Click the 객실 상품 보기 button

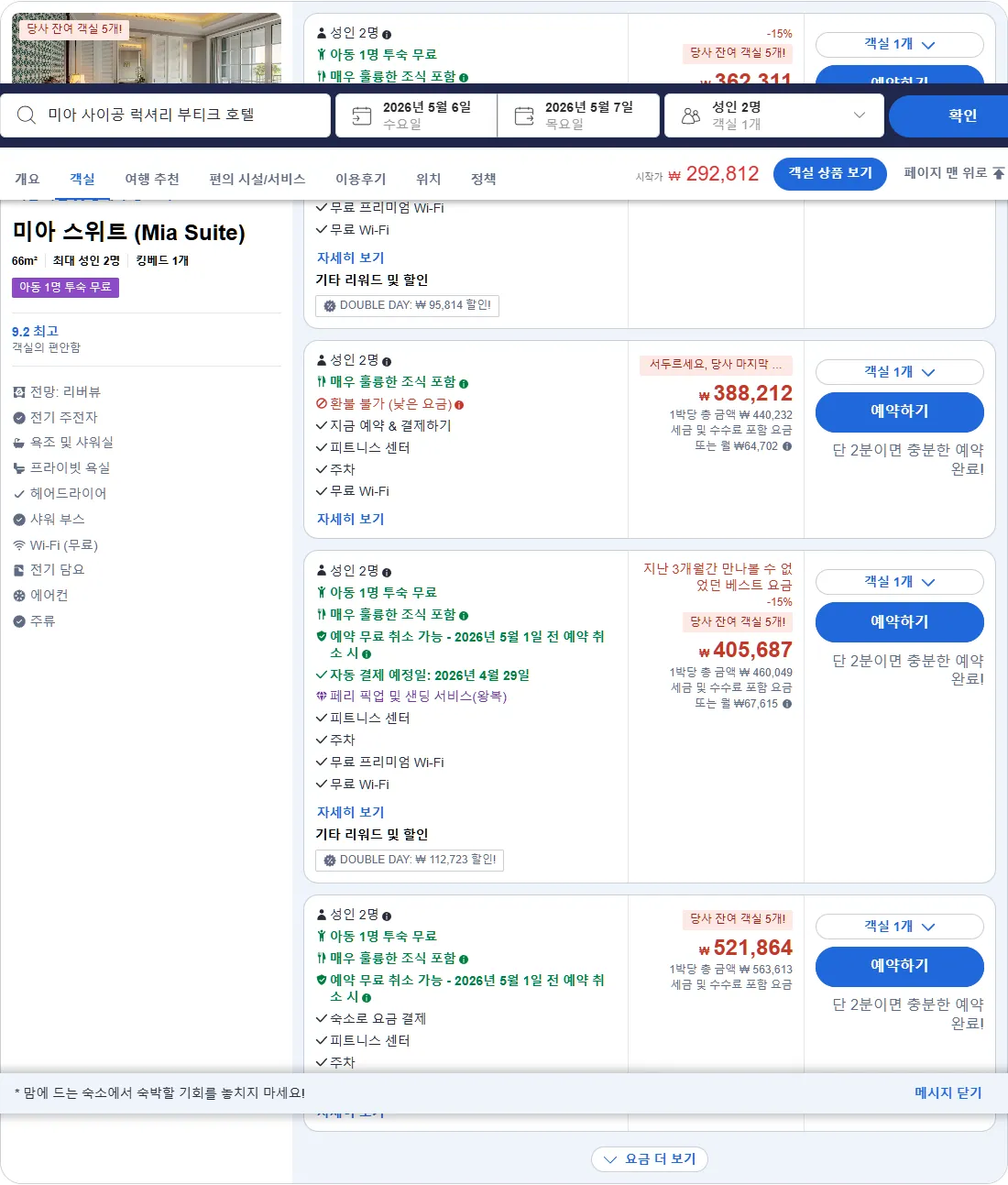(830, 173)
